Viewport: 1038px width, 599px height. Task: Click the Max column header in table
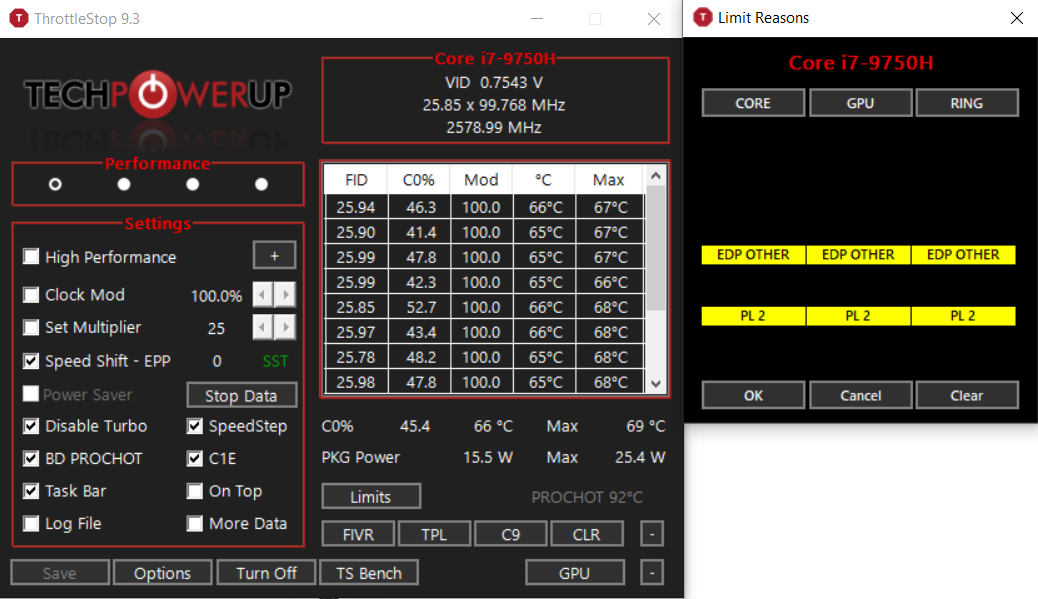[x=609, y=179]
